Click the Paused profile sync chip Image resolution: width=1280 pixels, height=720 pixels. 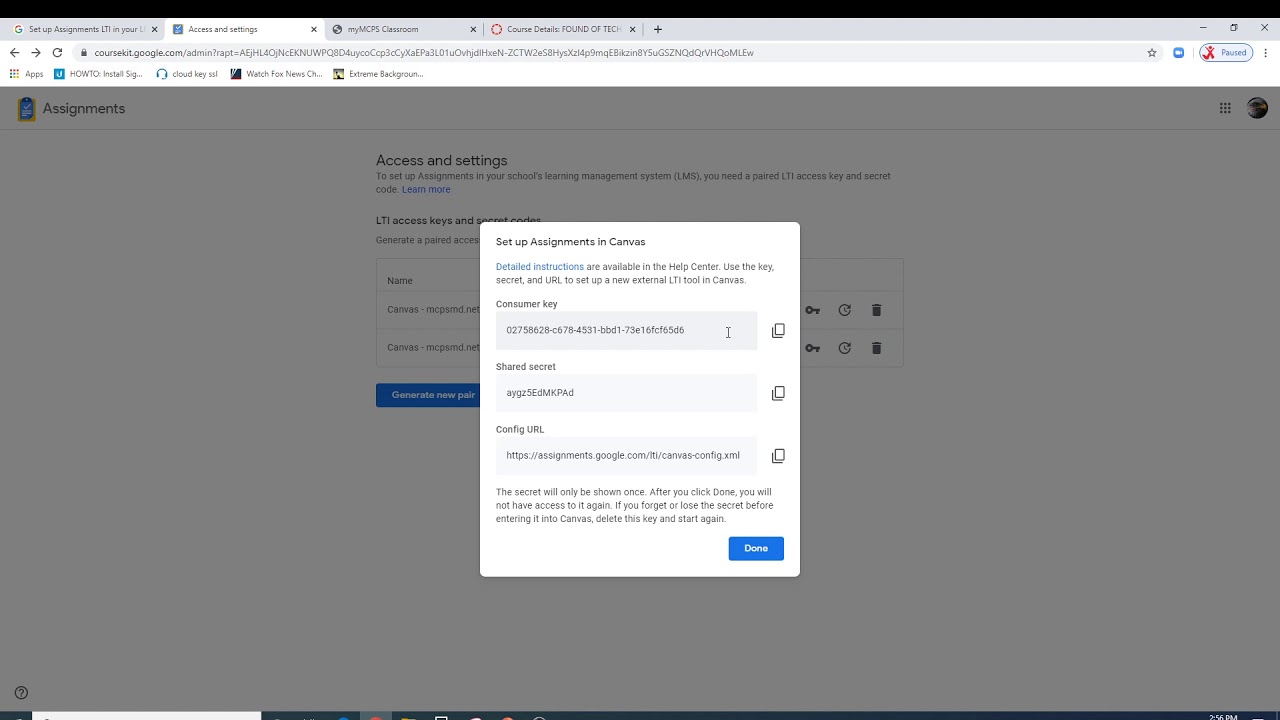(1226, 53)
